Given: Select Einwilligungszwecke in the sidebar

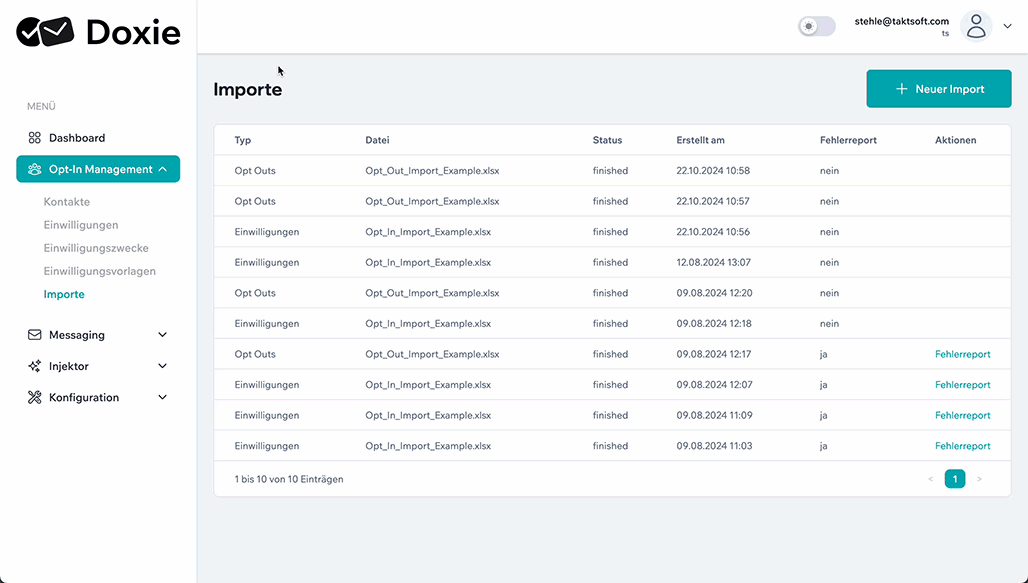Looking at the screenshot, I should [96, 248].
